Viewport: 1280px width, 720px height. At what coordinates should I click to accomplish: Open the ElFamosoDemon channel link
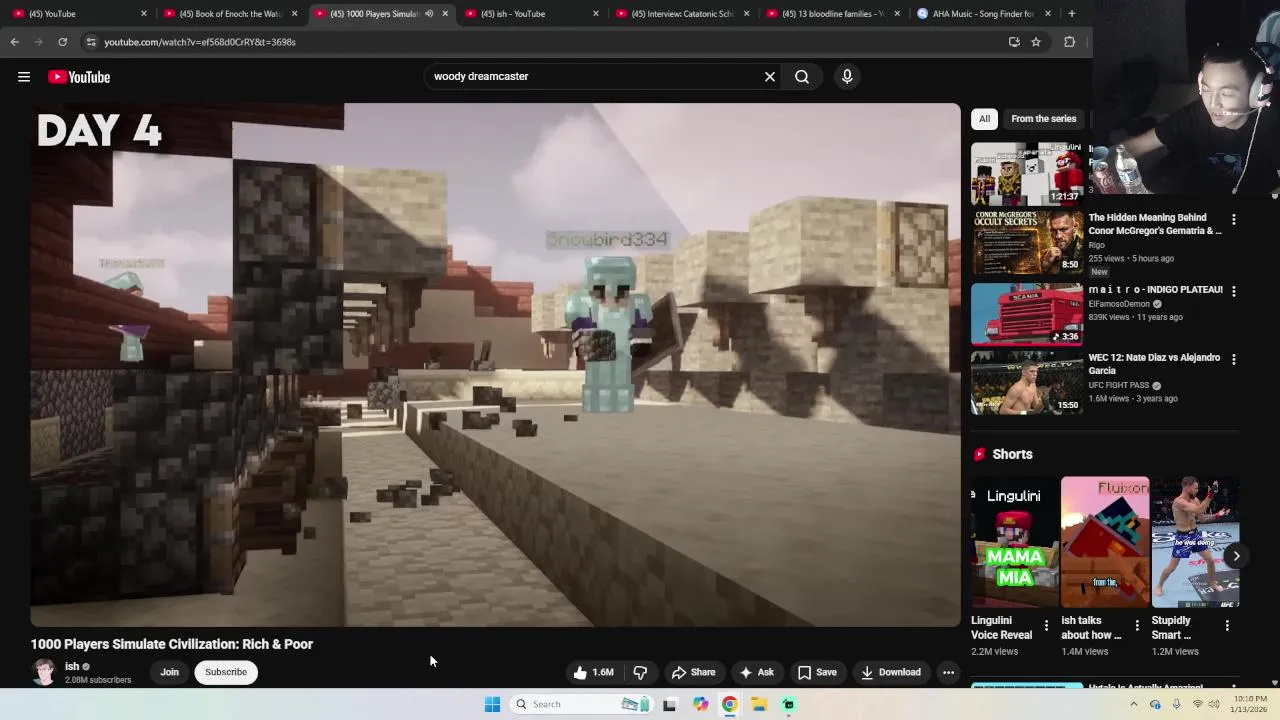(x=1119, y=304)
